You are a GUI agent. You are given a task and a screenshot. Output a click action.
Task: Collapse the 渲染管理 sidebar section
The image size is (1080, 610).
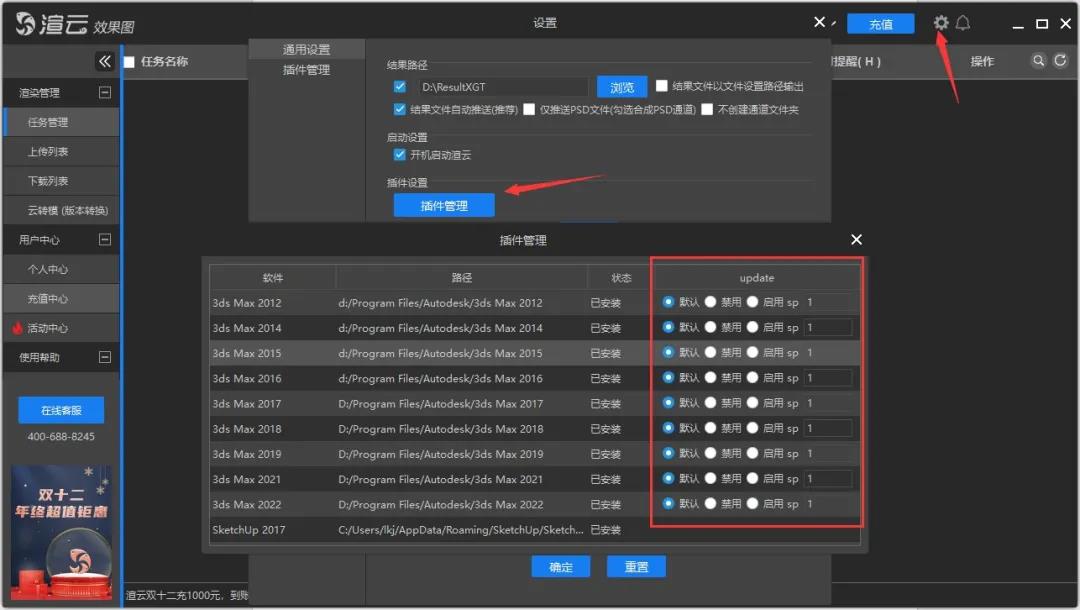coord(104,93)
